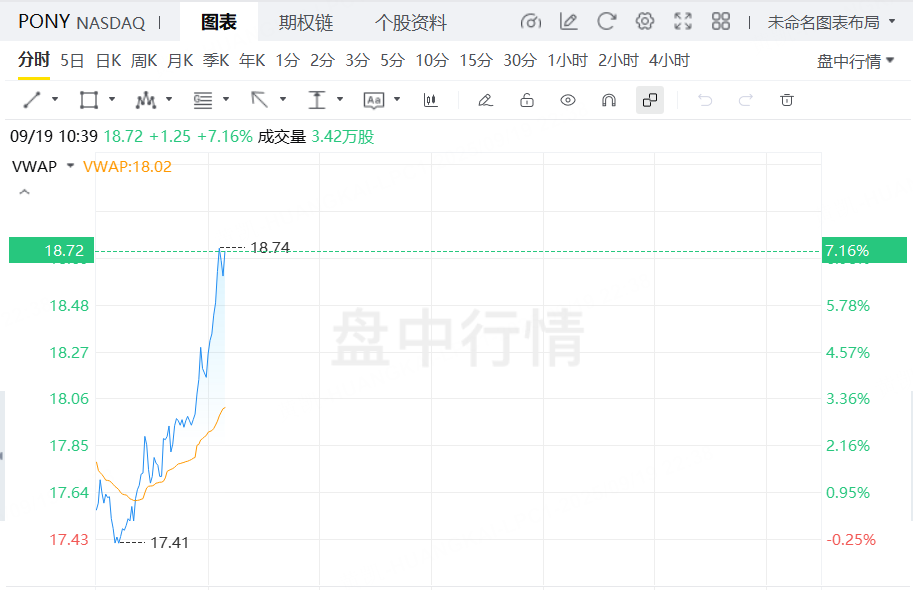Select the 4小时 interval

click(x=670, y=61)
